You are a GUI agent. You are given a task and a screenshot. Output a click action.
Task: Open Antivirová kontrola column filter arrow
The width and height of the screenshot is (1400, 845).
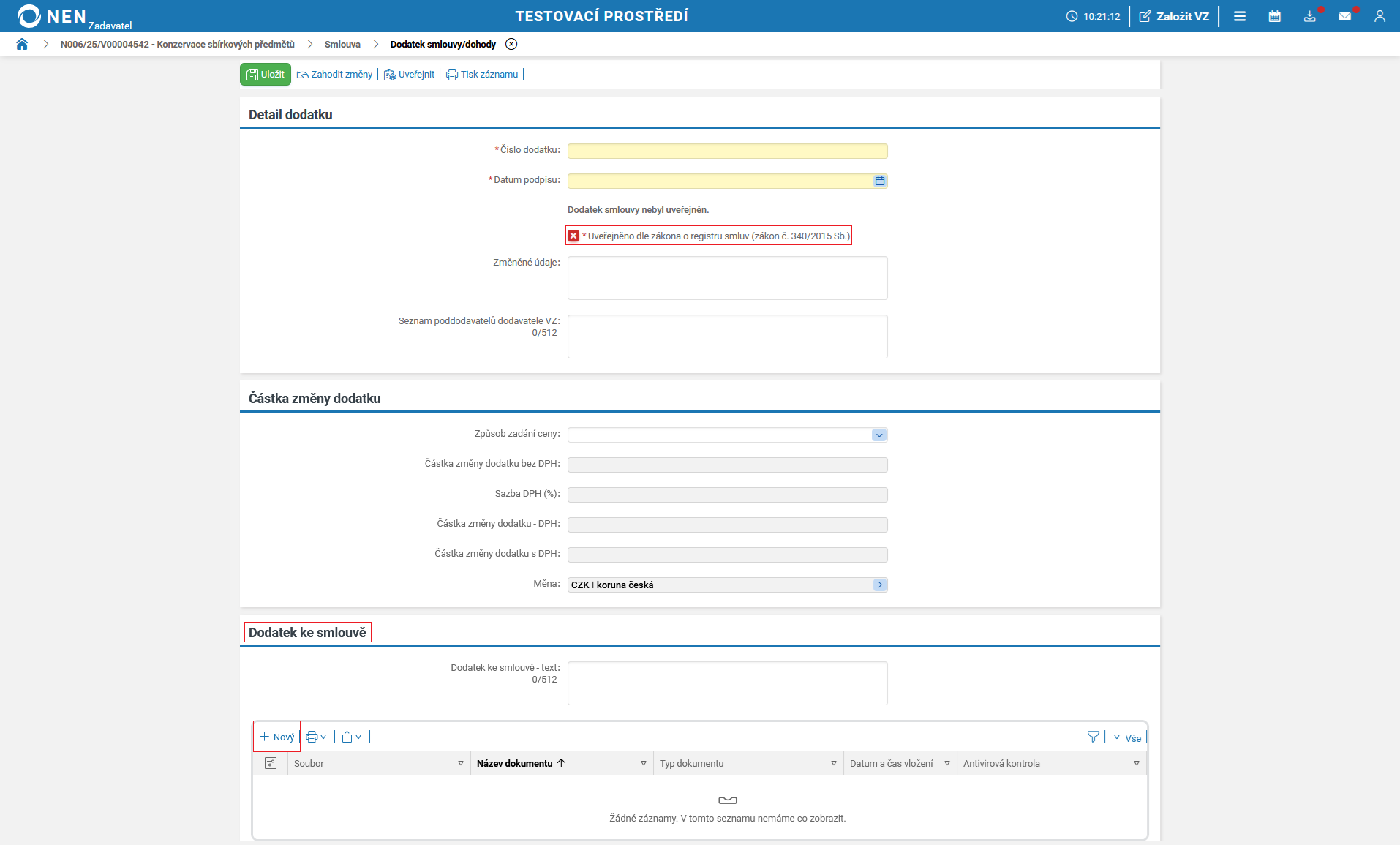(x=1137, y=763)
